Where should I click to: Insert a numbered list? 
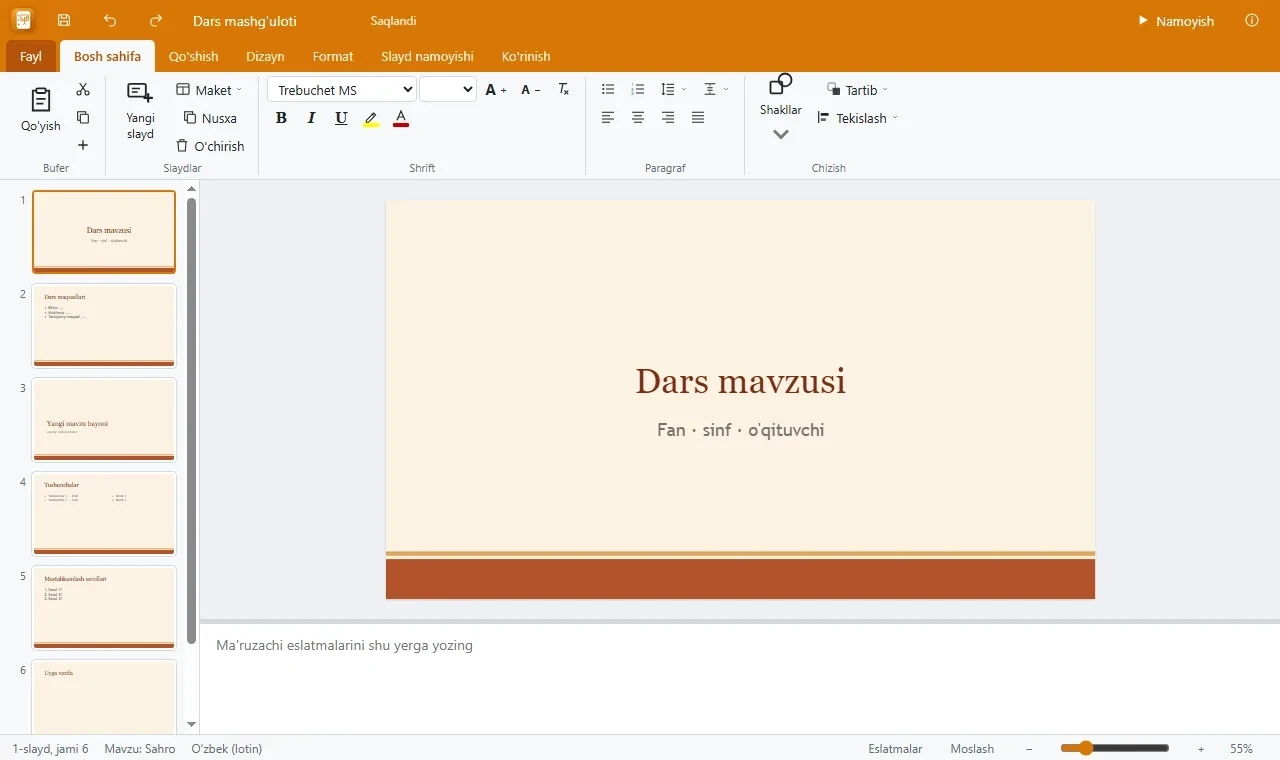point(638,90)
